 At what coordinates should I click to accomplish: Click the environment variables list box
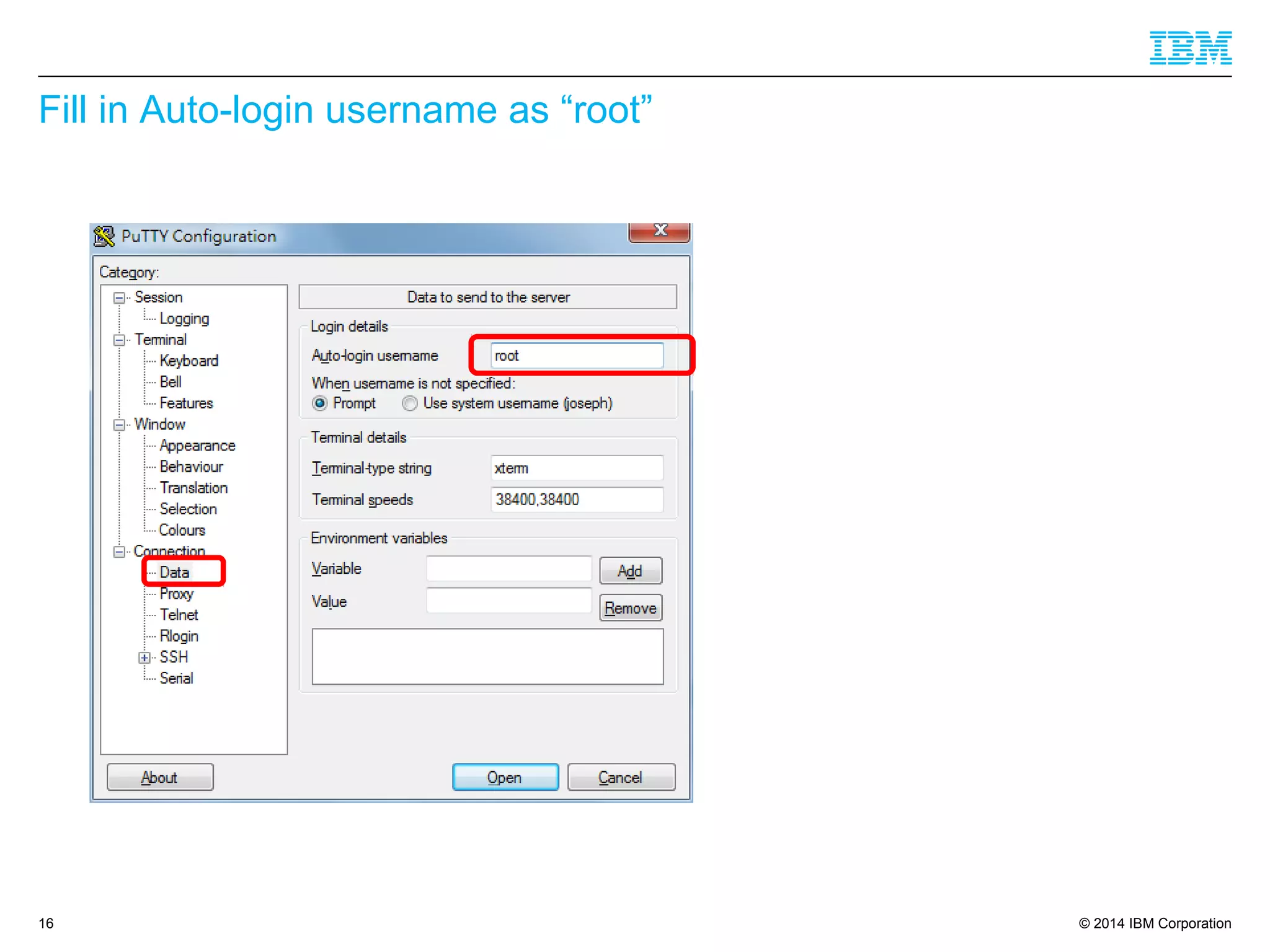(487, 656)
